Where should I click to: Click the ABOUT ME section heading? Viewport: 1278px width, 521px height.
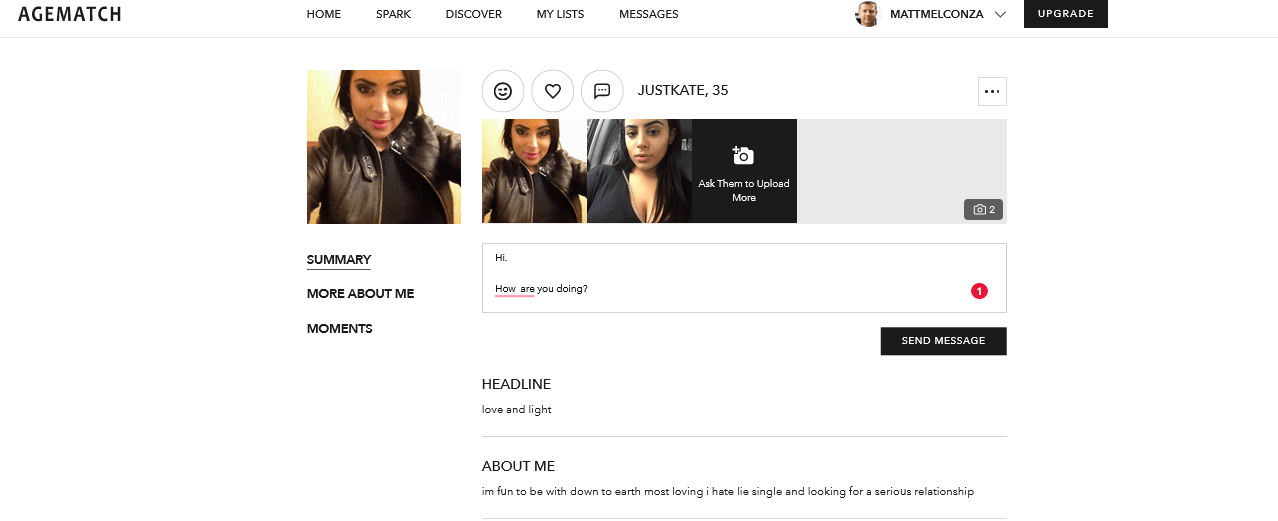click(x=518, y=466)
